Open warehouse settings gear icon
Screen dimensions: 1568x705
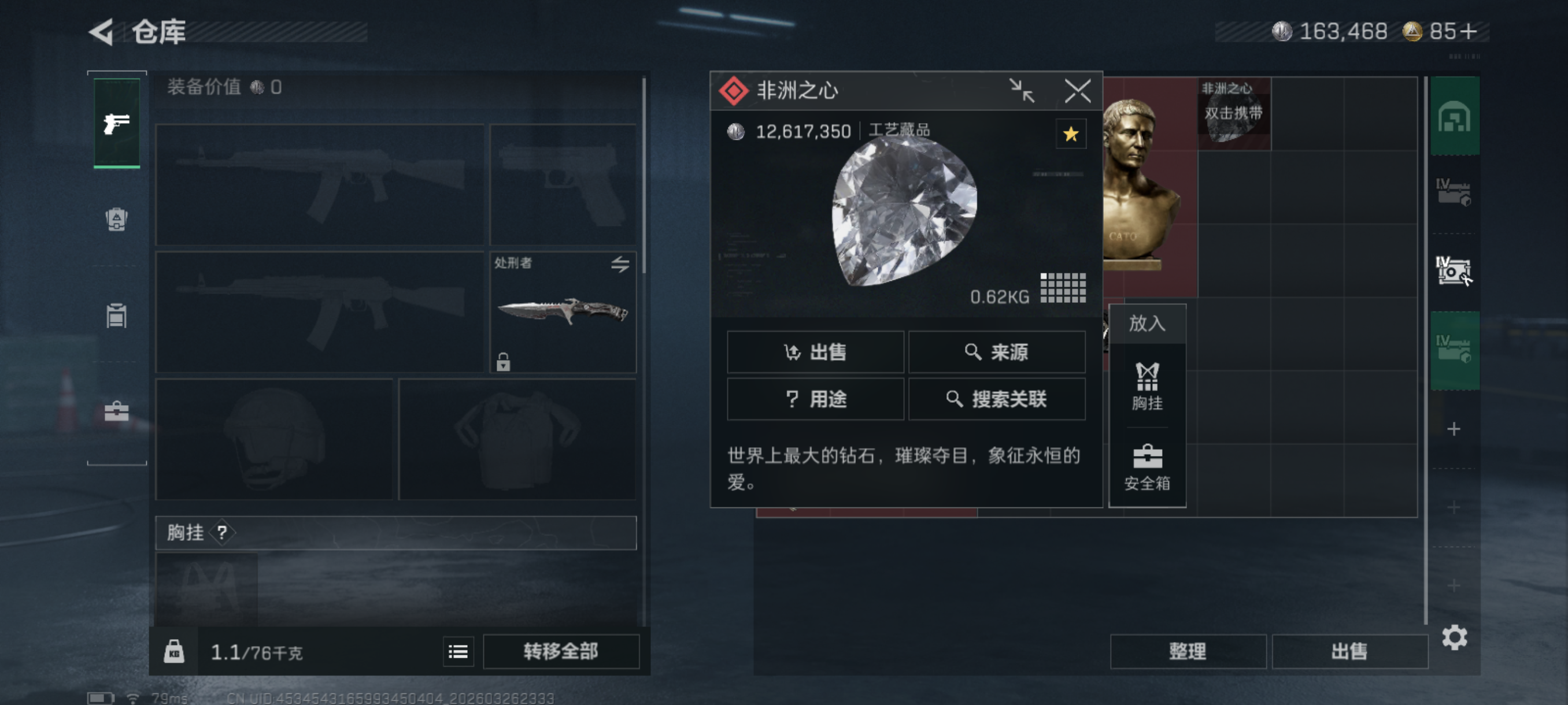coord(1454,637)
